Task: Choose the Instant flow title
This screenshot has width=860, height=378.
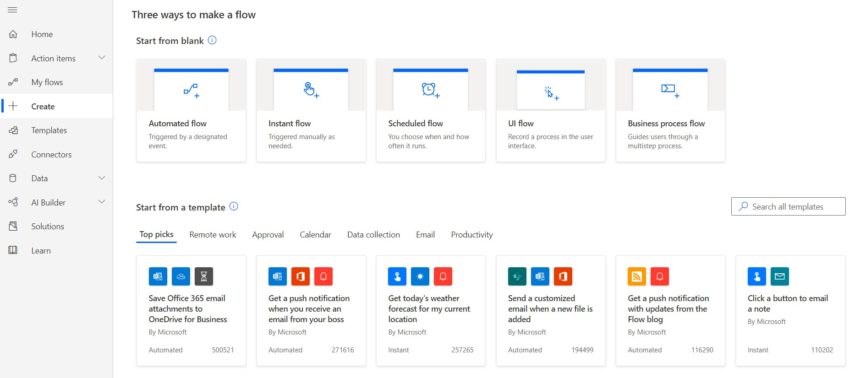Action: 290,123
